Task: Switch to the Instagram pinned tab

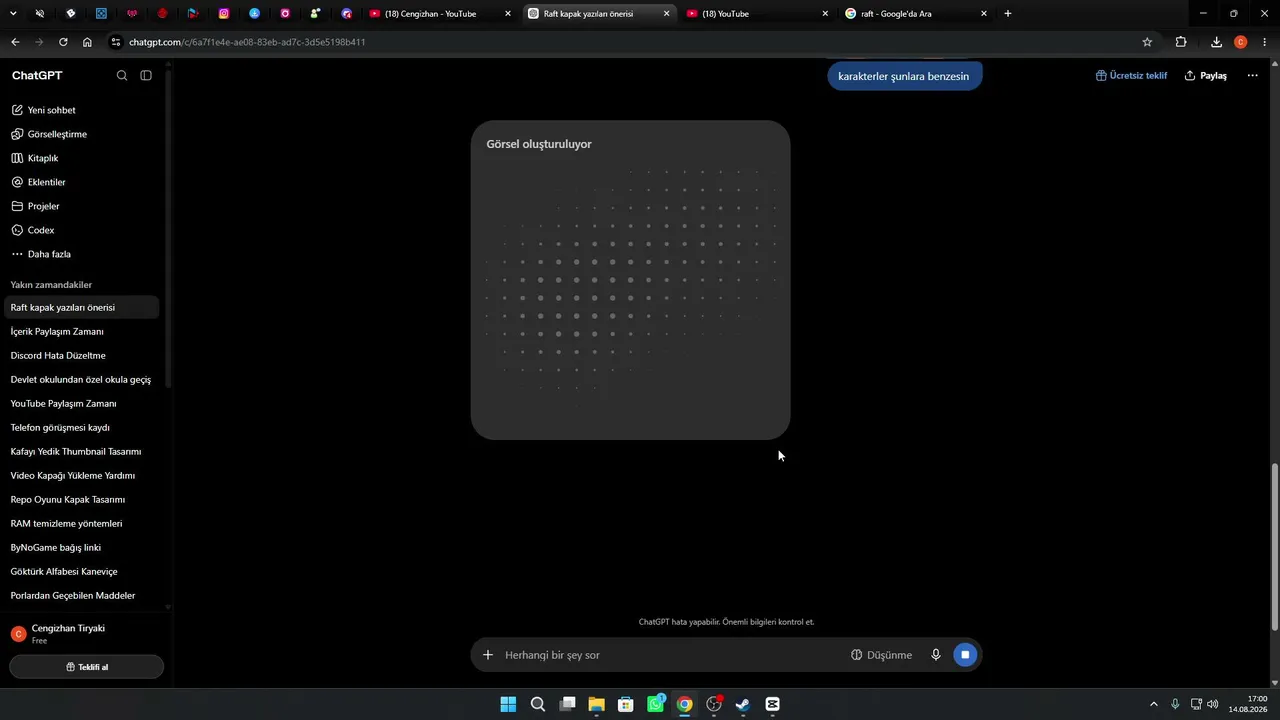Action: tap(224, 14)
